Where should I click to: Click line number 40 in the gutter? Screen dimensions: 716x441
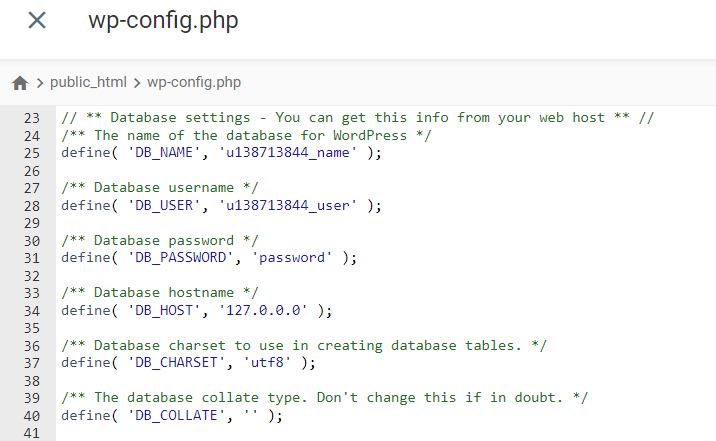(x=31, y=414)
